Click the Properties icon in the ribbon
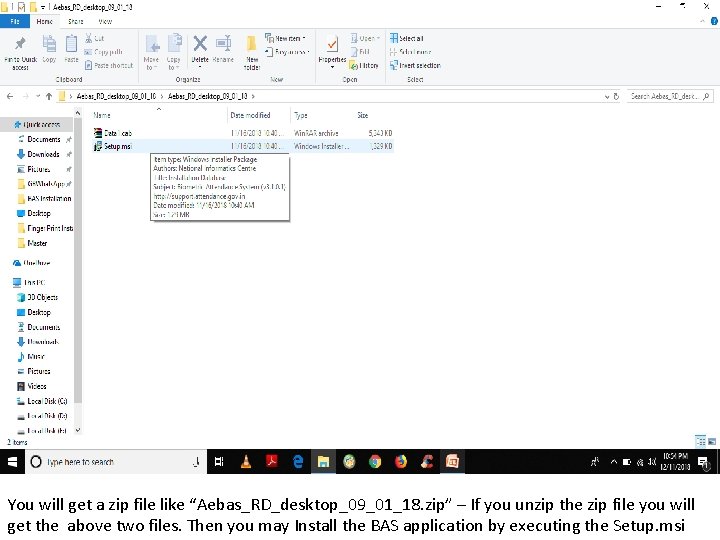The width and height of the screenshot is (720, 540). click(x=332, y=45)
